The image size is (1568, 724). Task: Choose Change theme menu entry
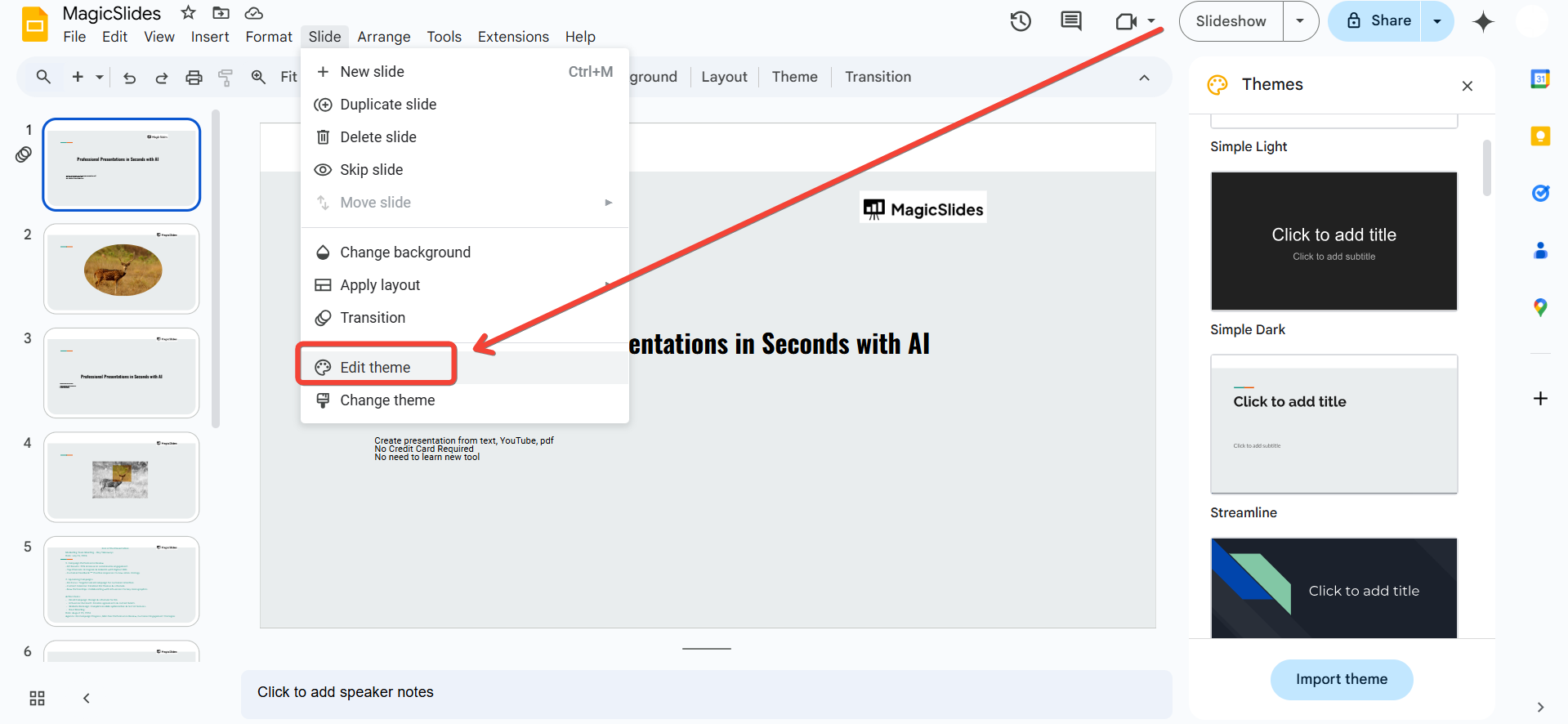pos(464,400)
